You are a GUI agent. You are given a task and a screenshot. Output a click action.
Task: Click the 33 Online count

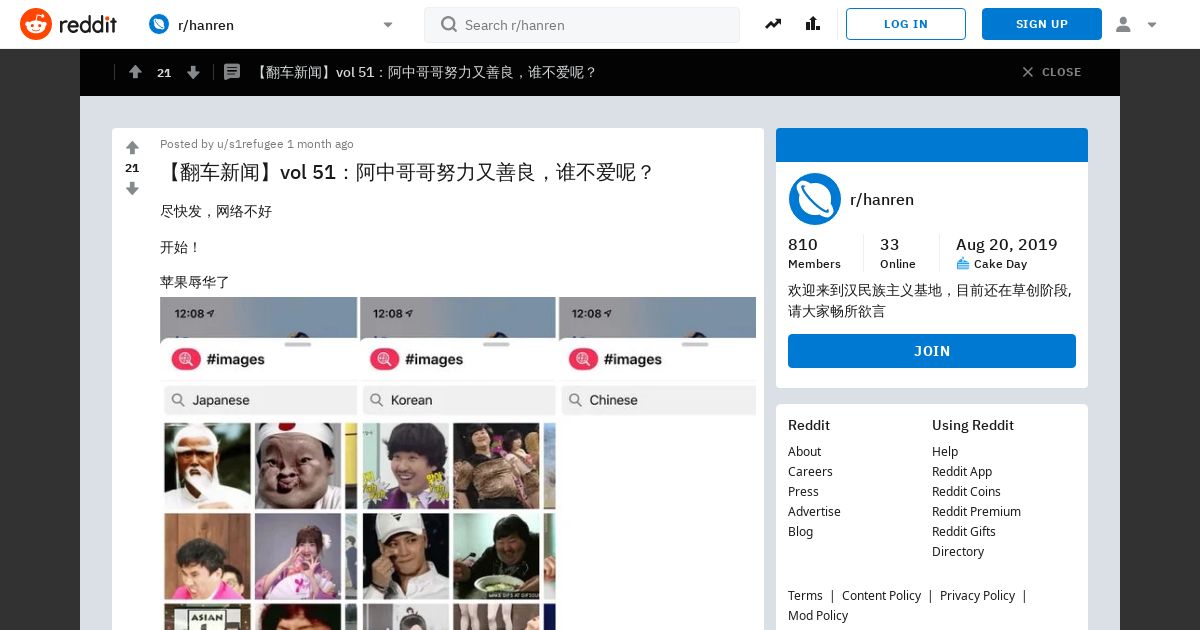click(x=897, y=253)
